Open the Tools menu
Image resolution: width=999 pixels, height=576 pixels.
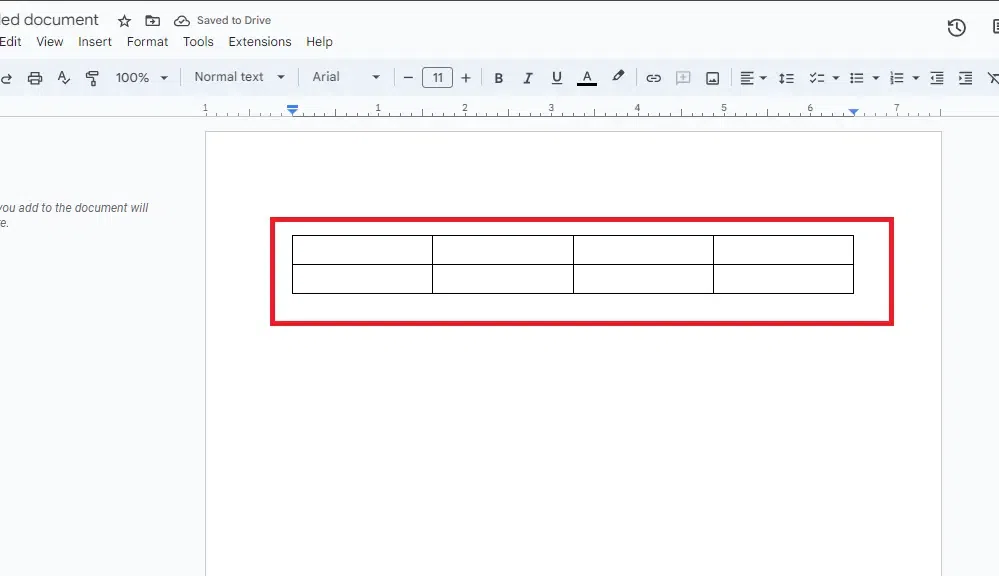coord(198,41)
